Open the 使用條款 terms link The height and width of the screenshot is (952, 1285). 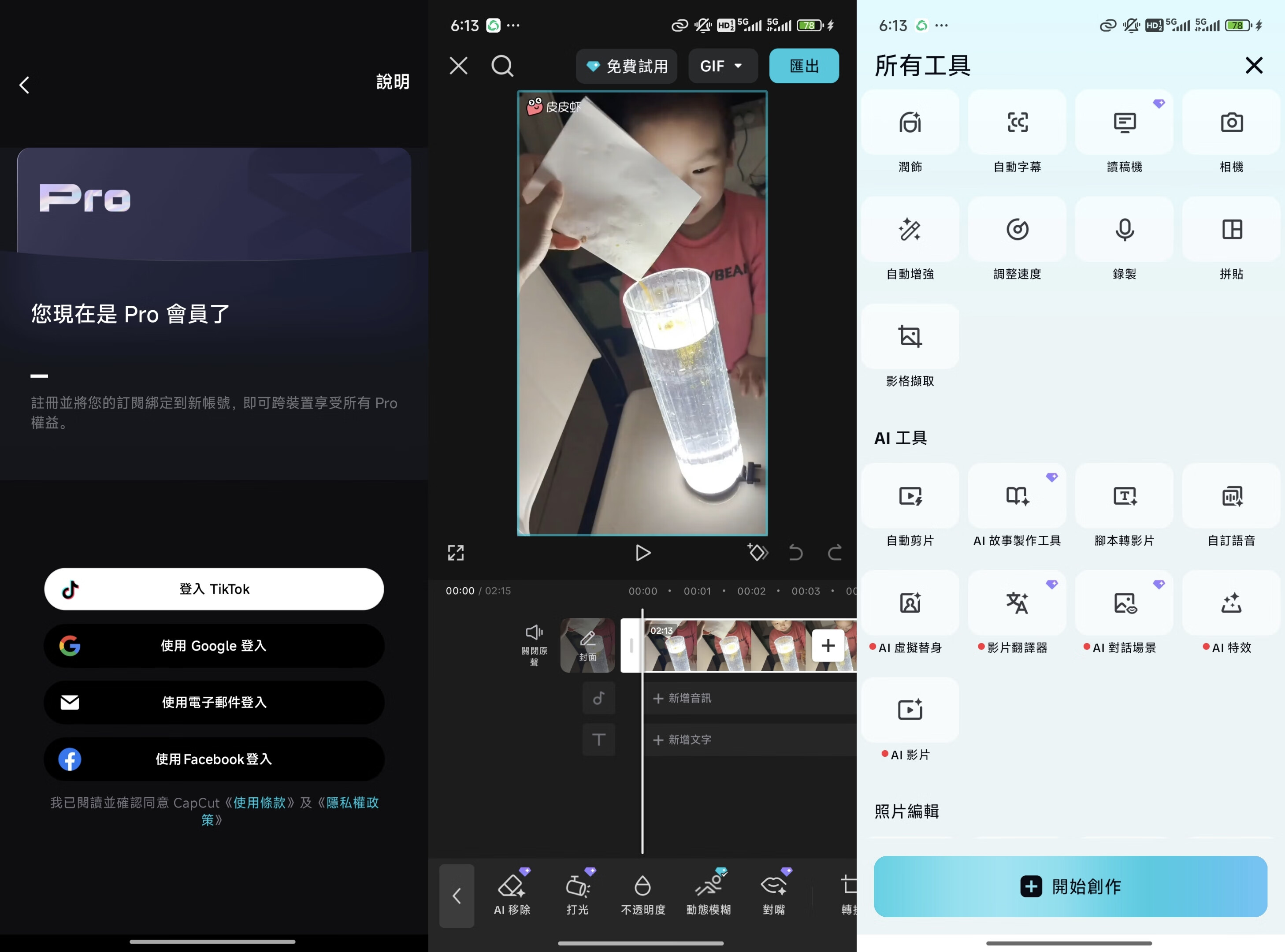259,802
